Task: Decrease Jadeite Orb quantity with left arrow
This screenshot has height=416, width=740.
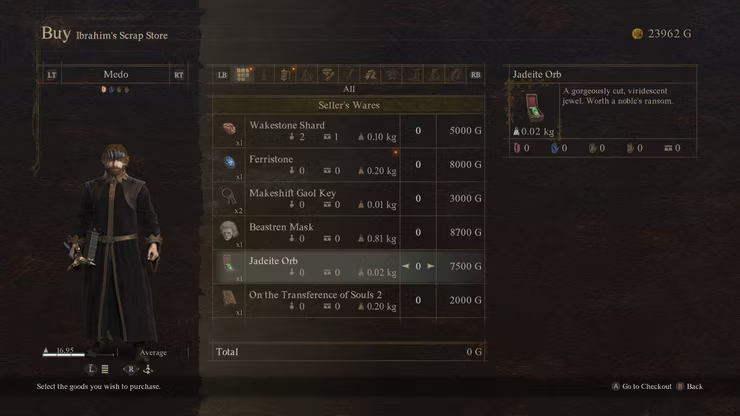Action: pos(405,266)
